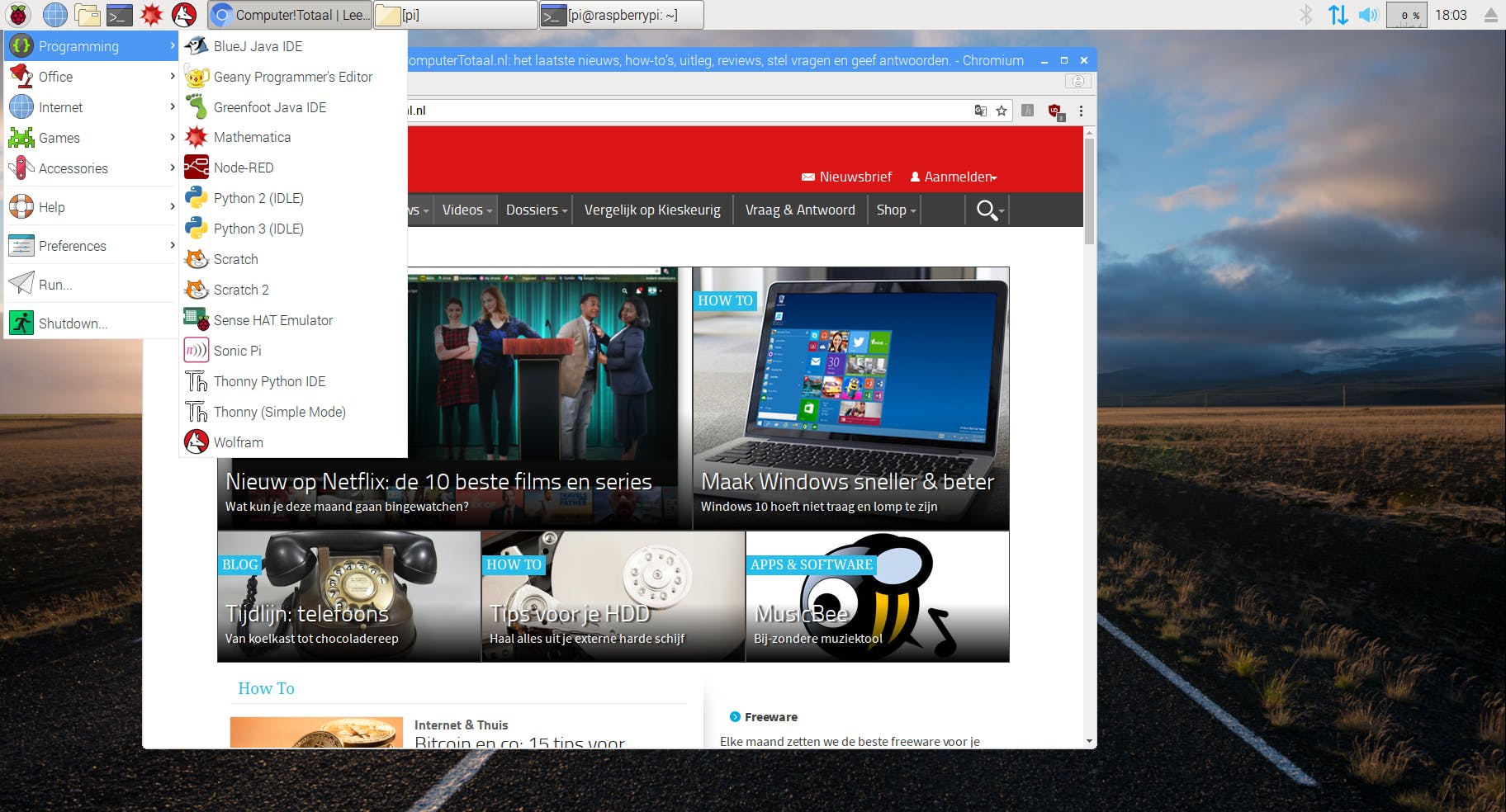This screenshot has height=812, width=1506.
Task: Open the File Manager folder icon in taskbar
Action: 87,14
